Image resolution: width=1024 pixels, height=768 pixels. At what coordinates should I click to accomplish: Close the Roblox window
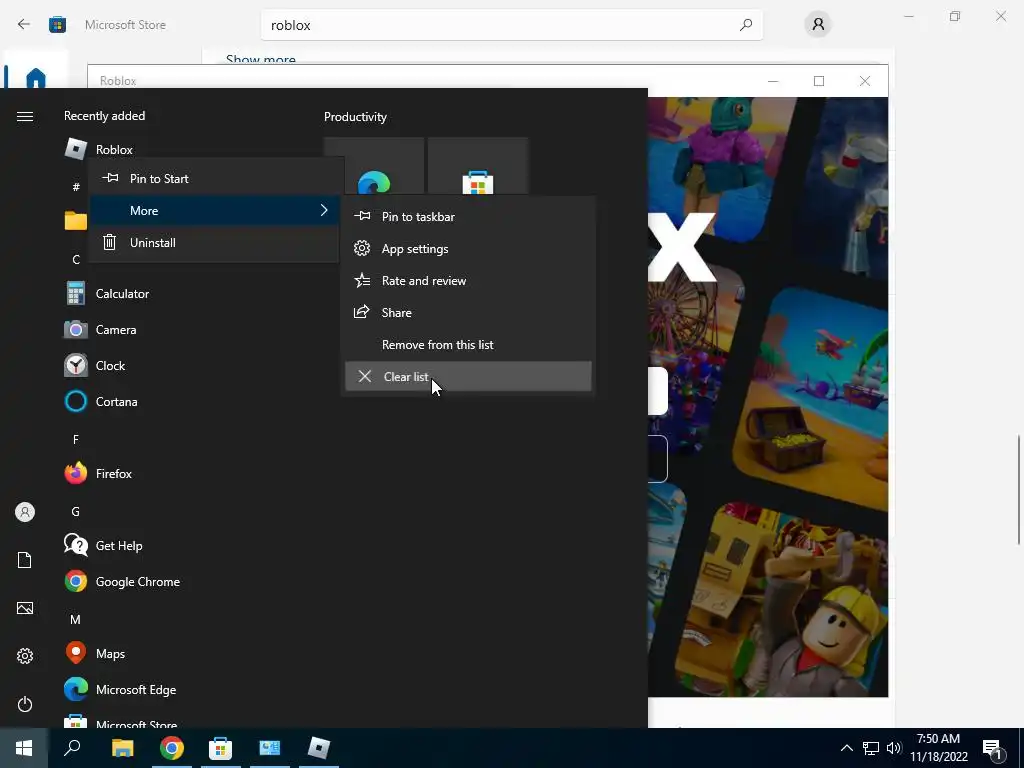(865, 81)
